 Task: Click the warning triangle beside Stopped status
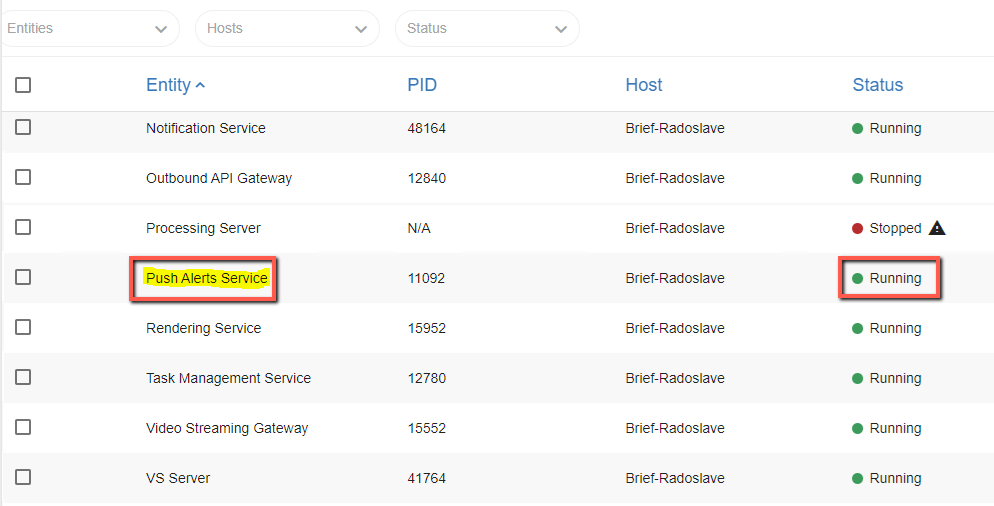point(937,228)
